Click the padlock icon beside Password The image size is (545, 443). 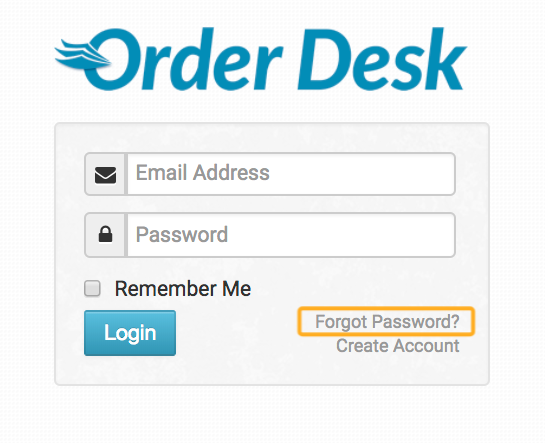(106, 234)
